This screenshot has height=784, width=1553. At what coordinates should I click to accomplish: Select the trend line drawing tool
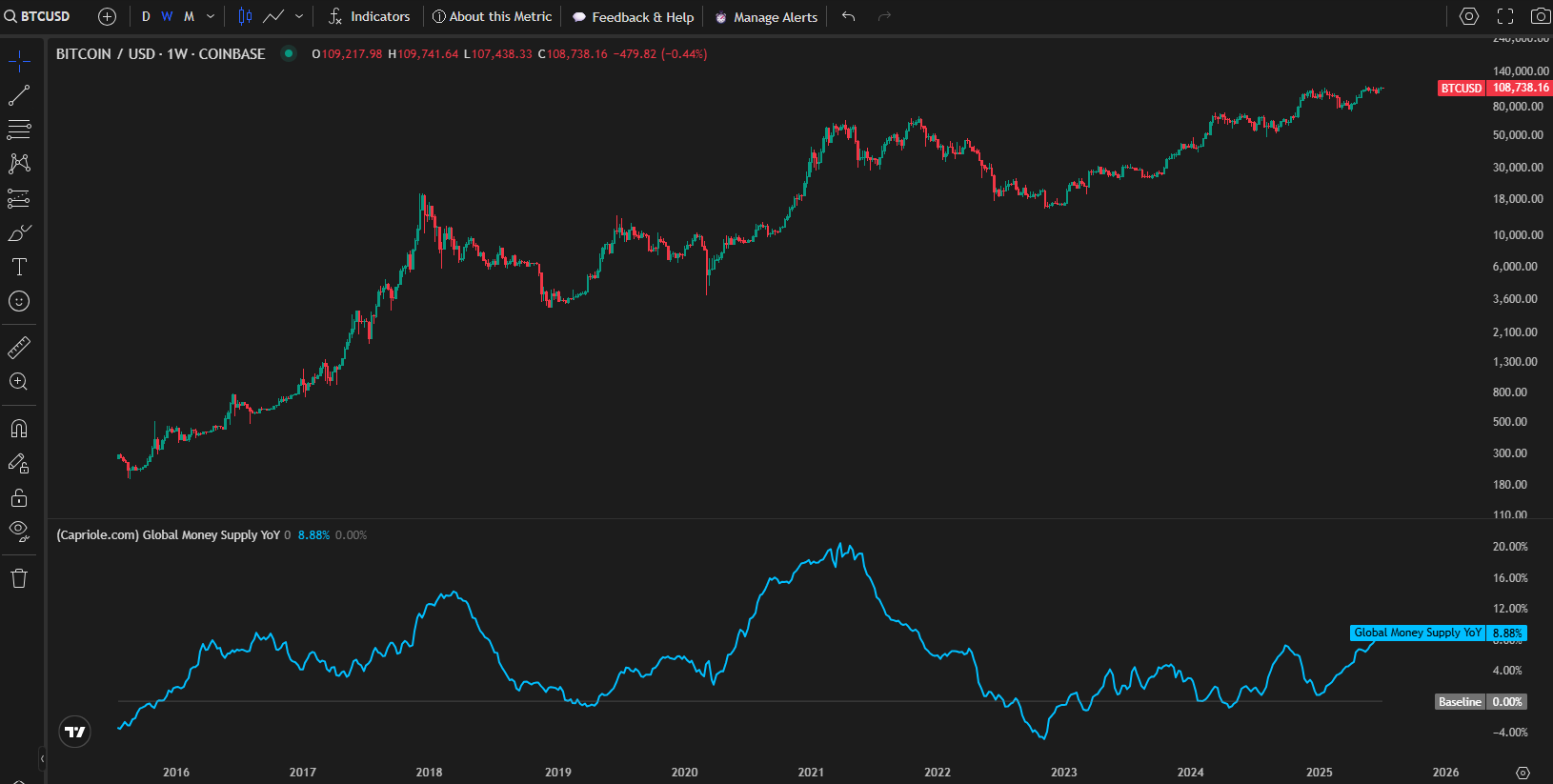click(x=19, y=95)
